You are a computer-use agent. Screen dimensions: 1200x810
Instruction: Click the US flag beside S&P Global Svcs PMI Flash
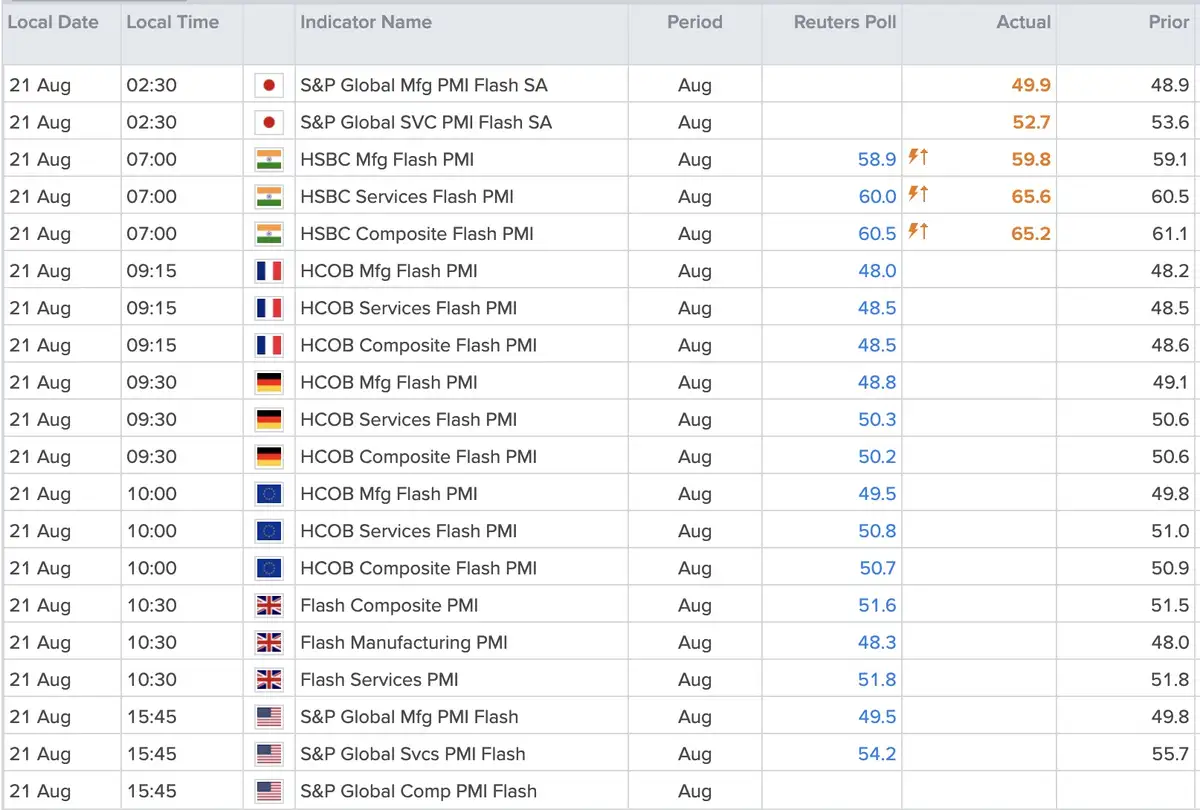click(x=269, y=753)
